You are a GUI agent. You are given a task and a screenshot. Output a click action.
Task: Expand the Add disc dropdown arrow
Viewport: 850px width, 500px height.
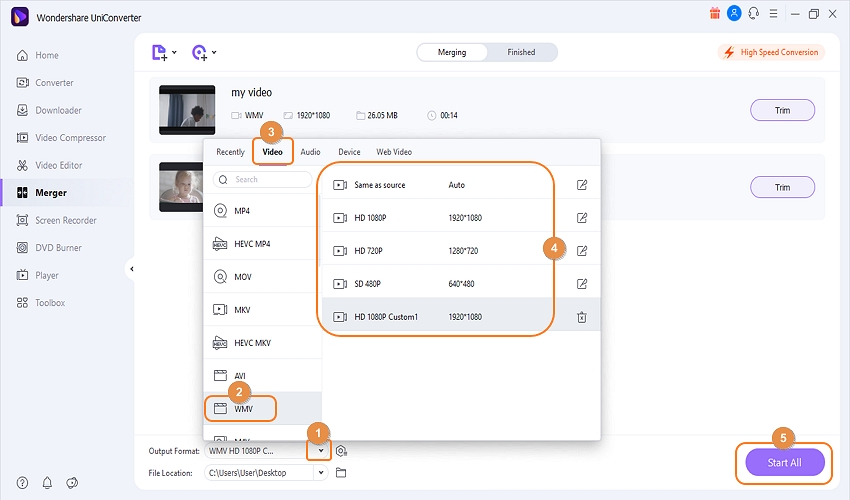click(x=214, y=53)
